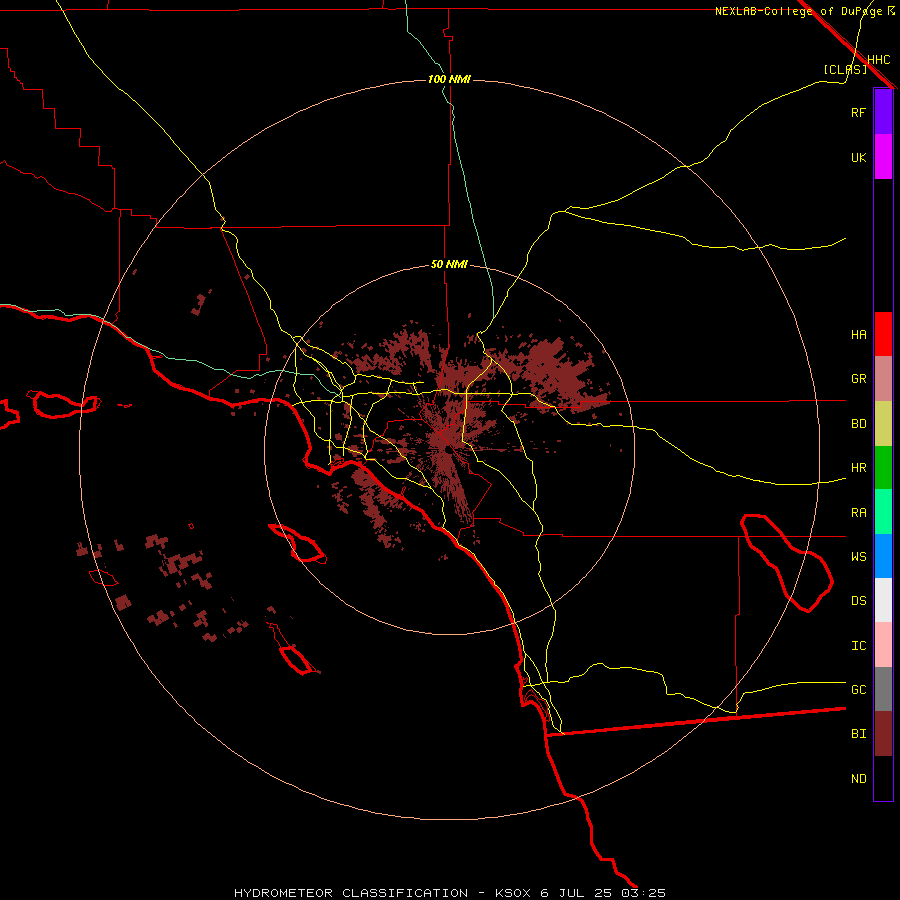
Task: Click the WS blue legend swatch
Action: pyautogui.click(x=883, y=556)
